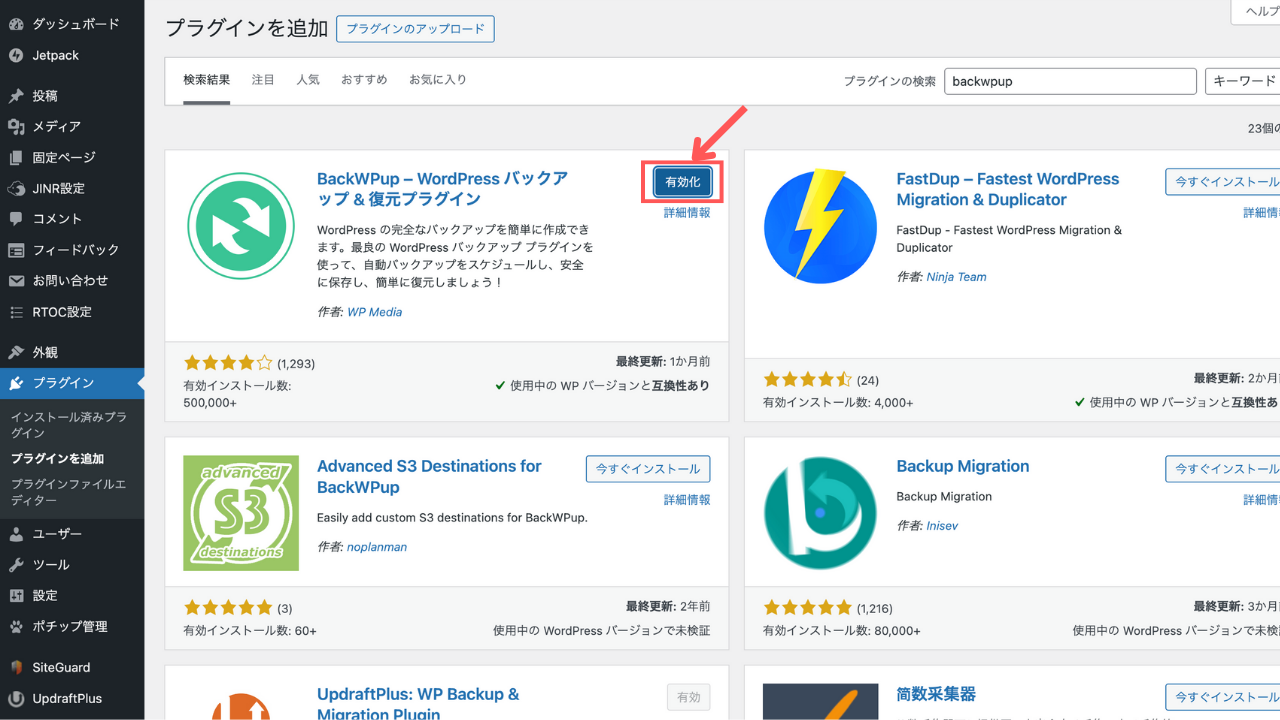
Task: Open FastDup plugin title link
Action: [1008, 189]
